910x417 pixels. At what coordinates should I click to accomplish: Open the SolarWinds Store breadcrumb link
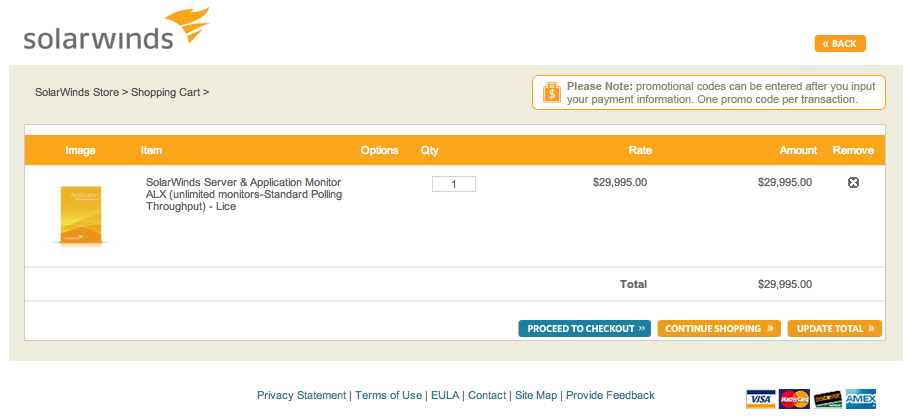tap(76, 92)
